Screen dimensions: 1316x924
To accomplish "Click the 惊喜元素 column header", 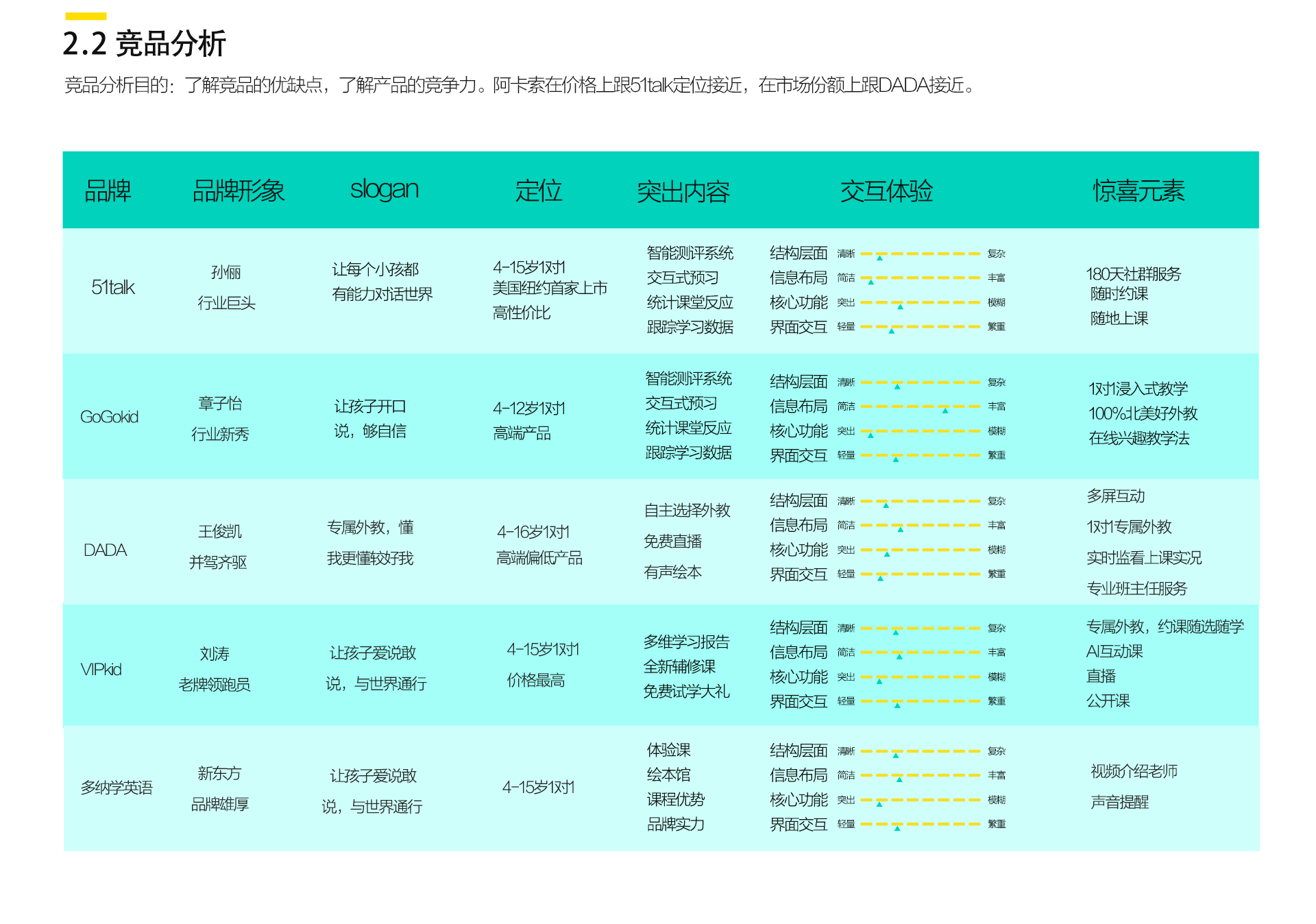I will click(x=1138, y=191).
